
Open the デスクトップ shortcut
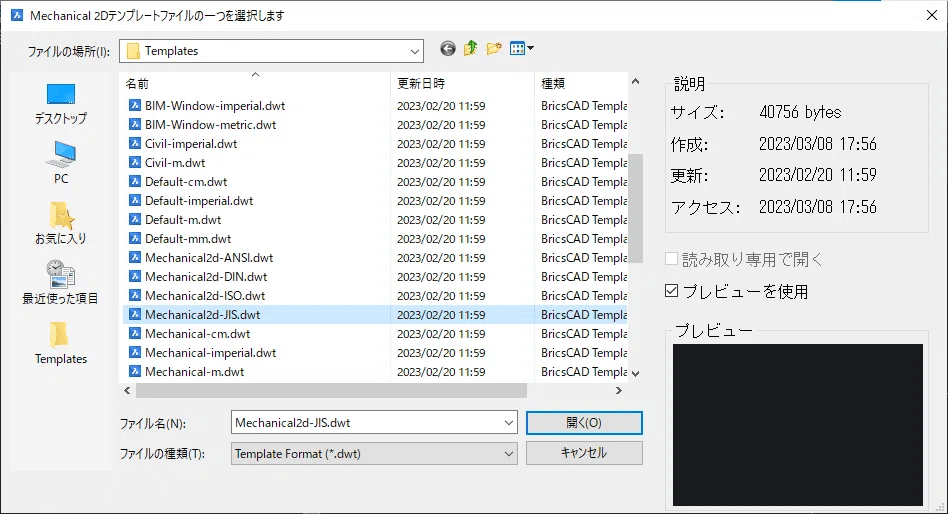coord(60,103)
